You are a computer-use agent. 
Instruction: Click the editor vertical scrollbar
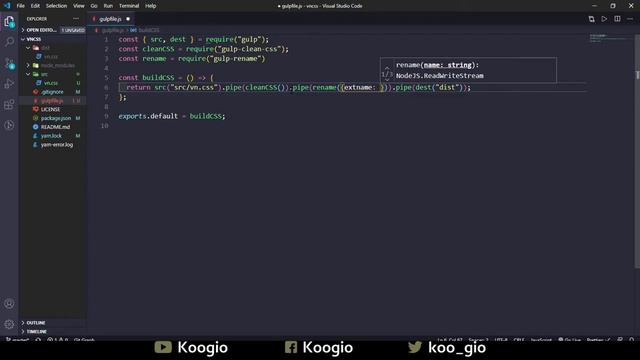click(x=637, y=151)
